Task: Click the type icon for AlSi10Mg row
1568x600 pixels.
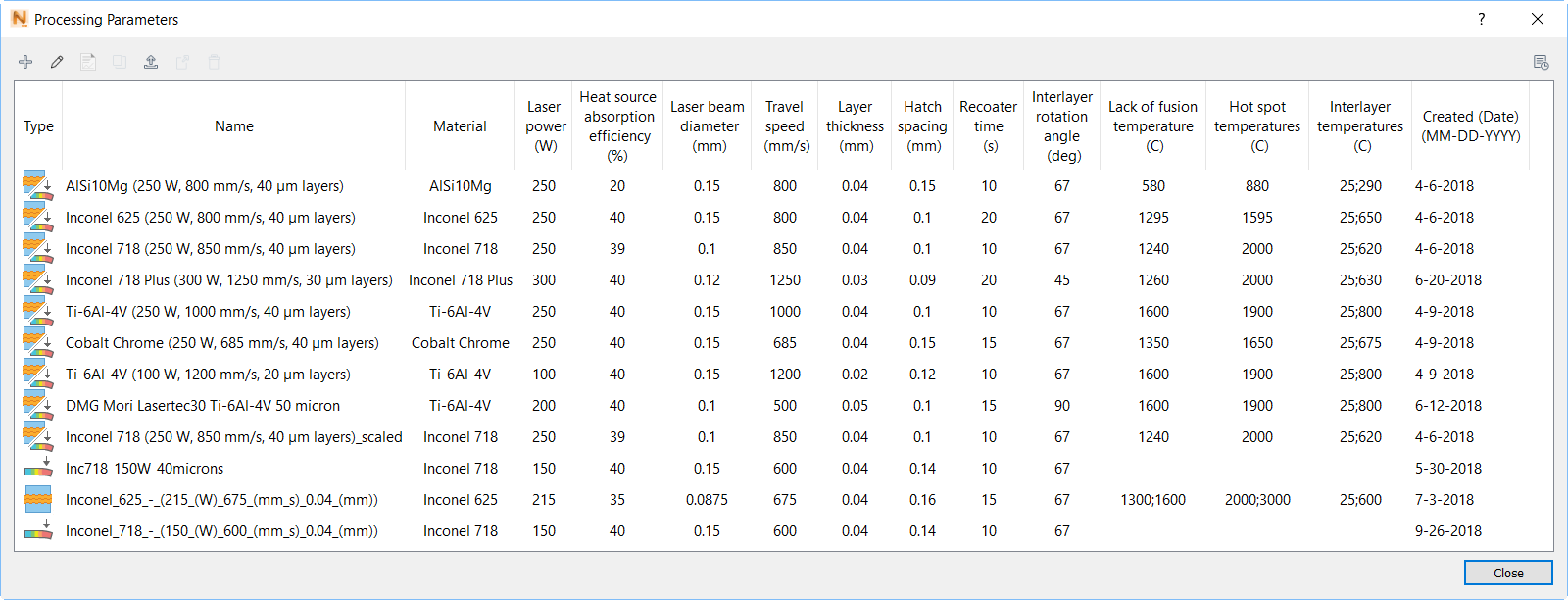Action: 38,184
